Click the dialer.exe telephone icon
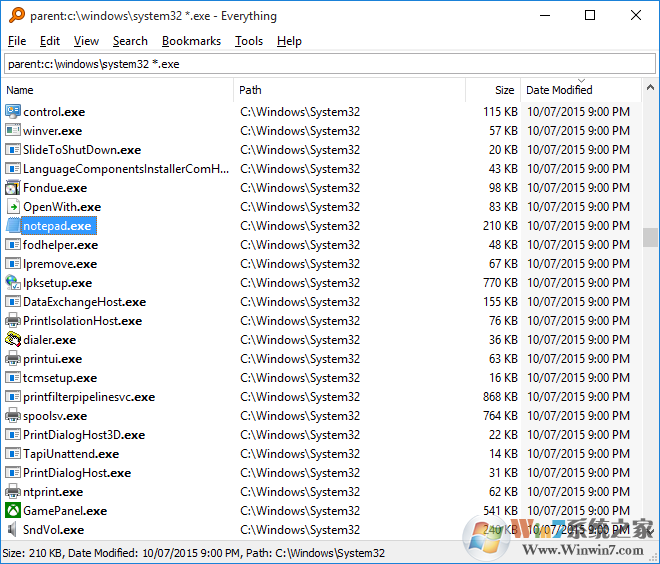The width and height of the screenshot is (660, 564). [13, 340]
